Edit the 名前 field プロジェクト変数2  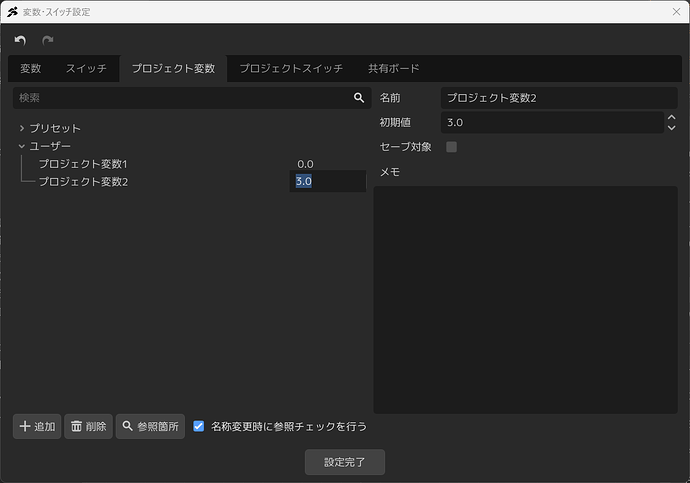tap(559, 98)
